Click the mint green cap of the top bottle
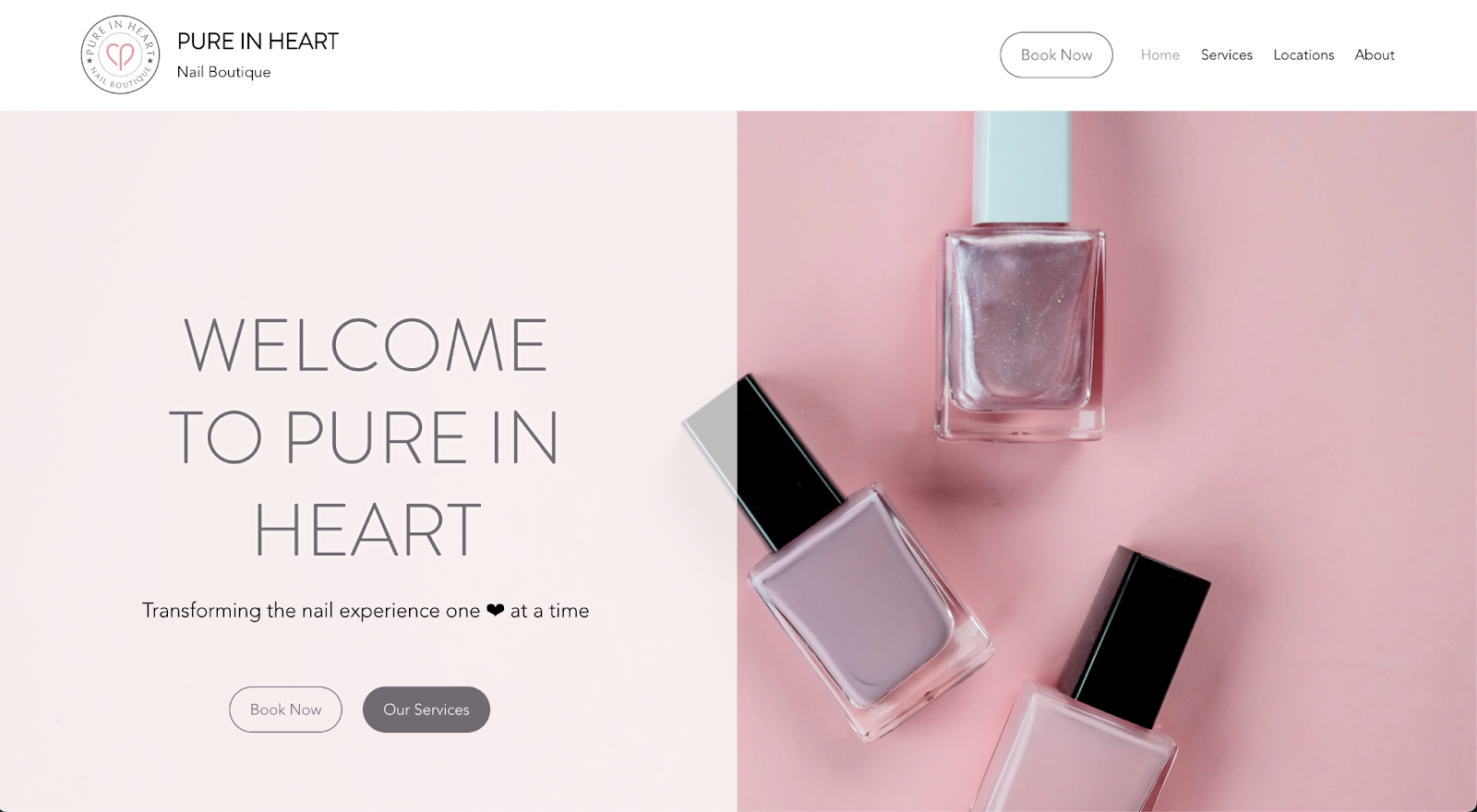Image resolution: width=1477 pixels, height=812 pixels. tap(1022, 166)
